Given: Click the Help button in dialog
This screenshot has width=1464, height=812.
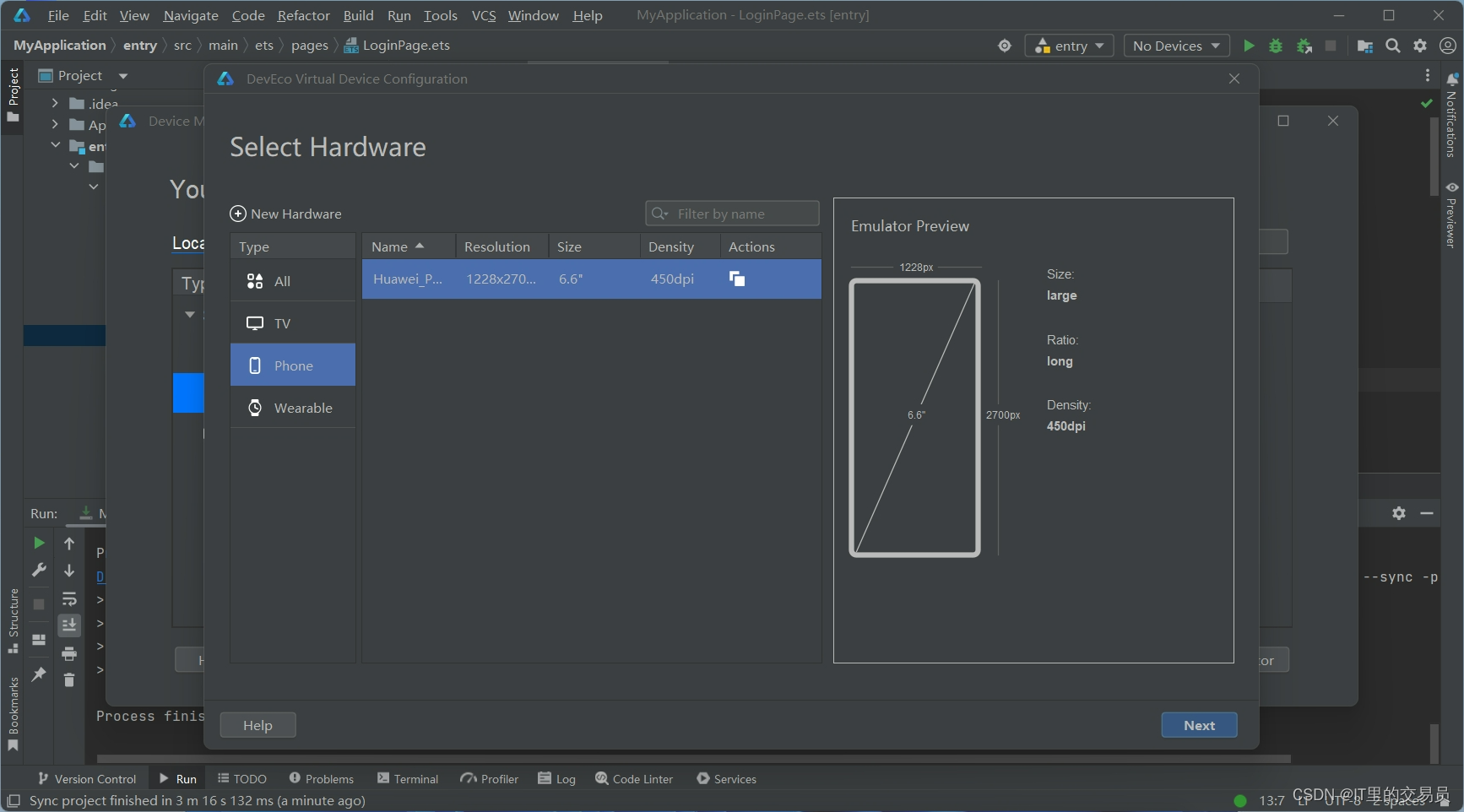Looking at the screenshot, I should [258, 725].
